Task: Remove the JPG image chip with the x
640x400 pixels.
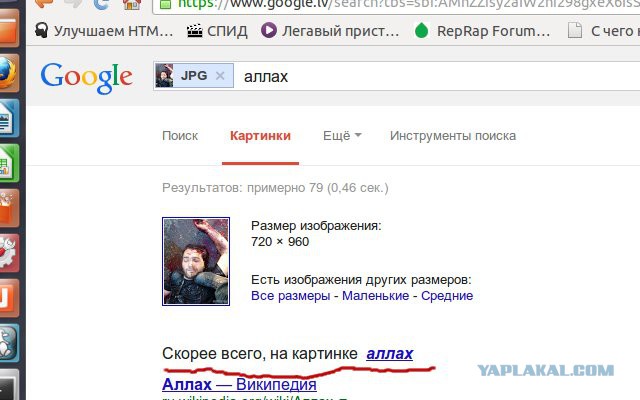Action: 220,76
